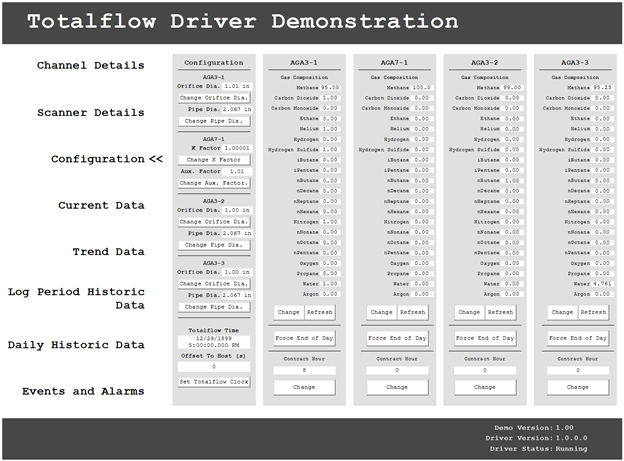The width and height of the screenshot is (624, 461).
Task: Select AGA3-1 Water value 1.00
Action: coord(330,284)
